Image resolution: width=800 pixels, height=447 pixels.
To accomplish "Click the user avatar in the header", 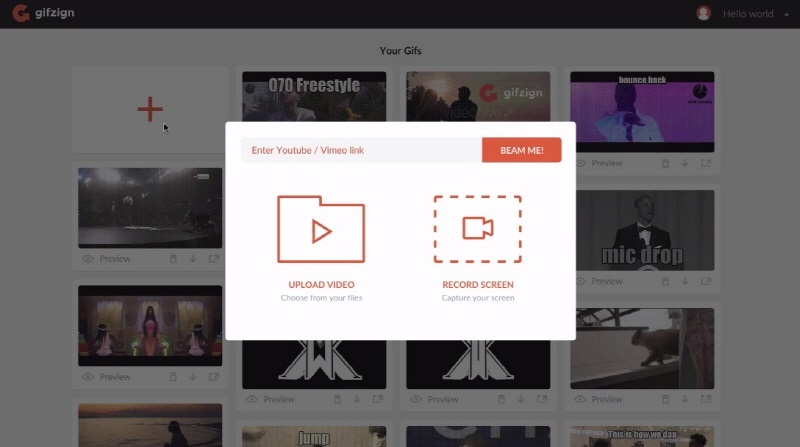I will 704,13.
